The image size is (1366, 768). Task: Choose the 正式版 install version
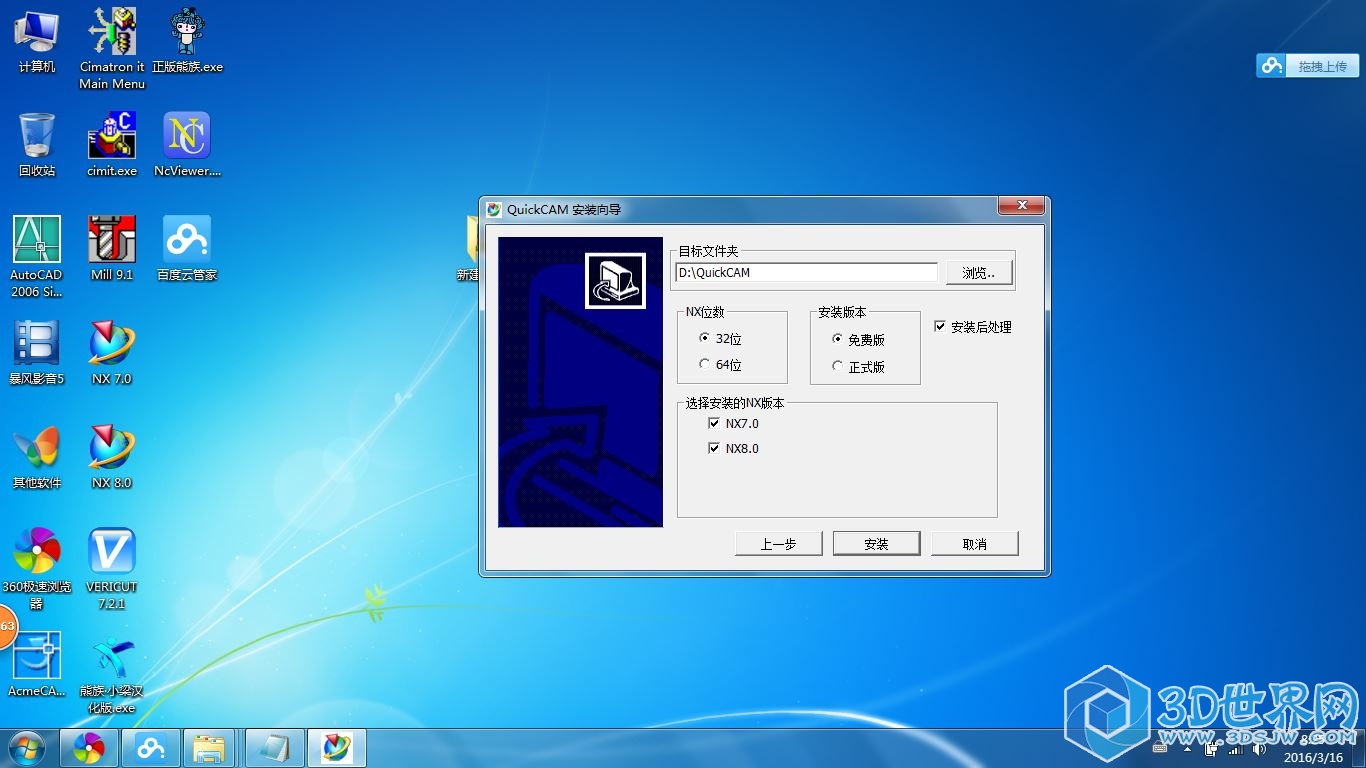pos(837,367)
